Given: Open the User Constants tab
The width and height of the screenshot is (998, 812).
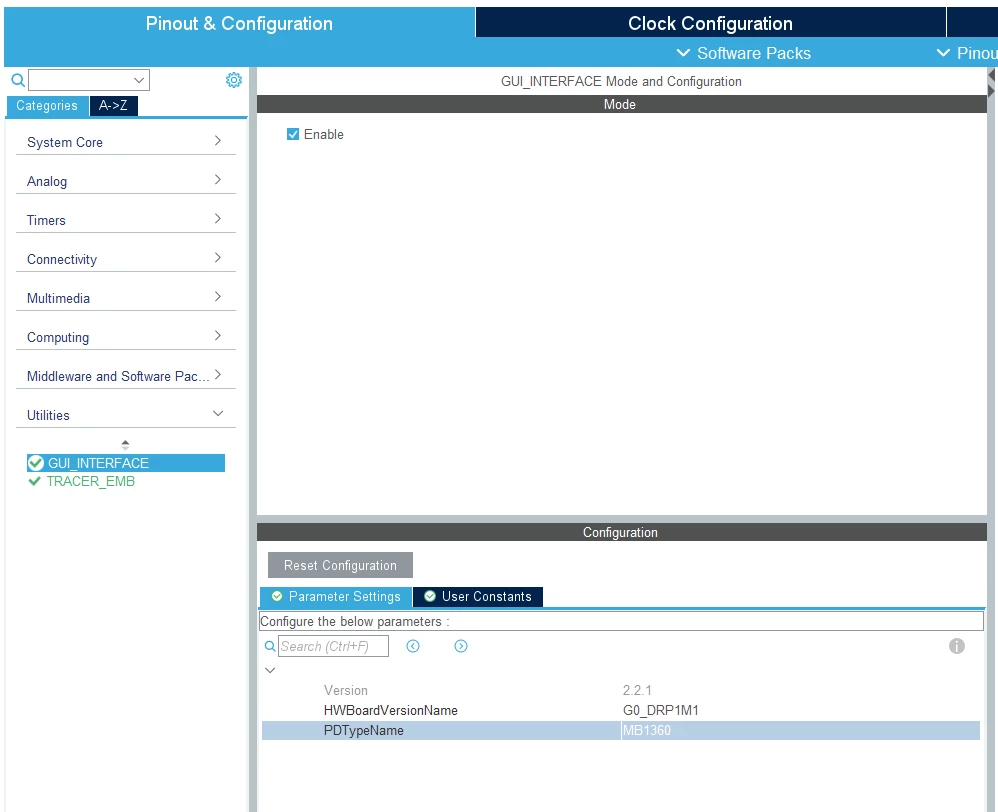Looking at the screenshot, I should 478,596.
